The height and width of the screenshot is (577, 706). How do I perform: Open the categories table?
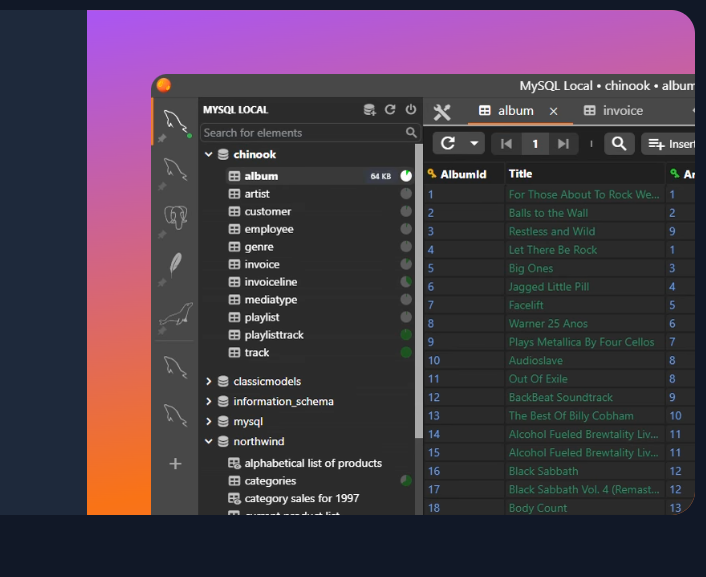click(x=319, y=481)
